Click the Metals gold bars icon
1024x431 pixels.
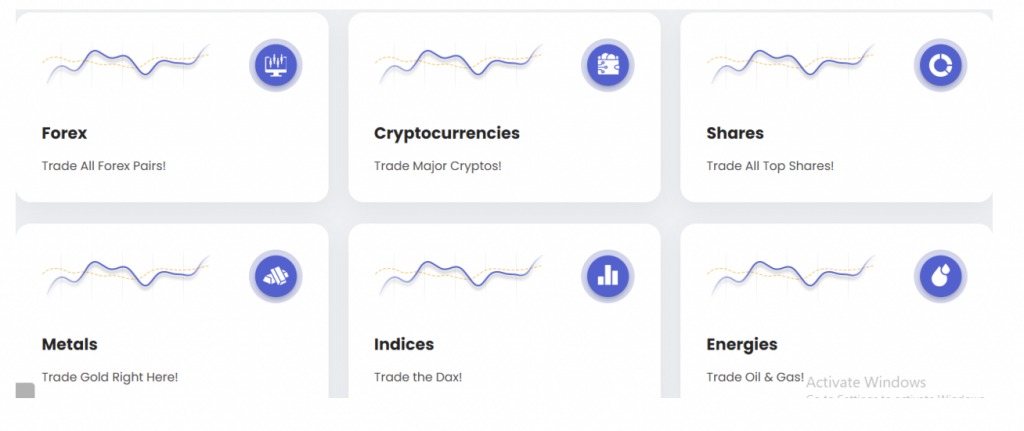[274, 277]
